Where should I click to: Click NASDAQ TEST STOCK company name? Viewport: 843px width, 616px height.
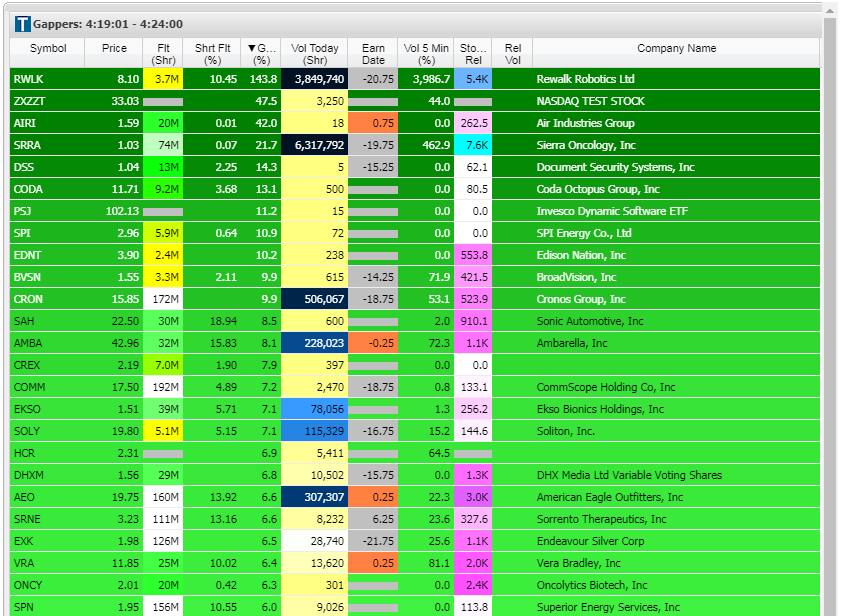590,101
